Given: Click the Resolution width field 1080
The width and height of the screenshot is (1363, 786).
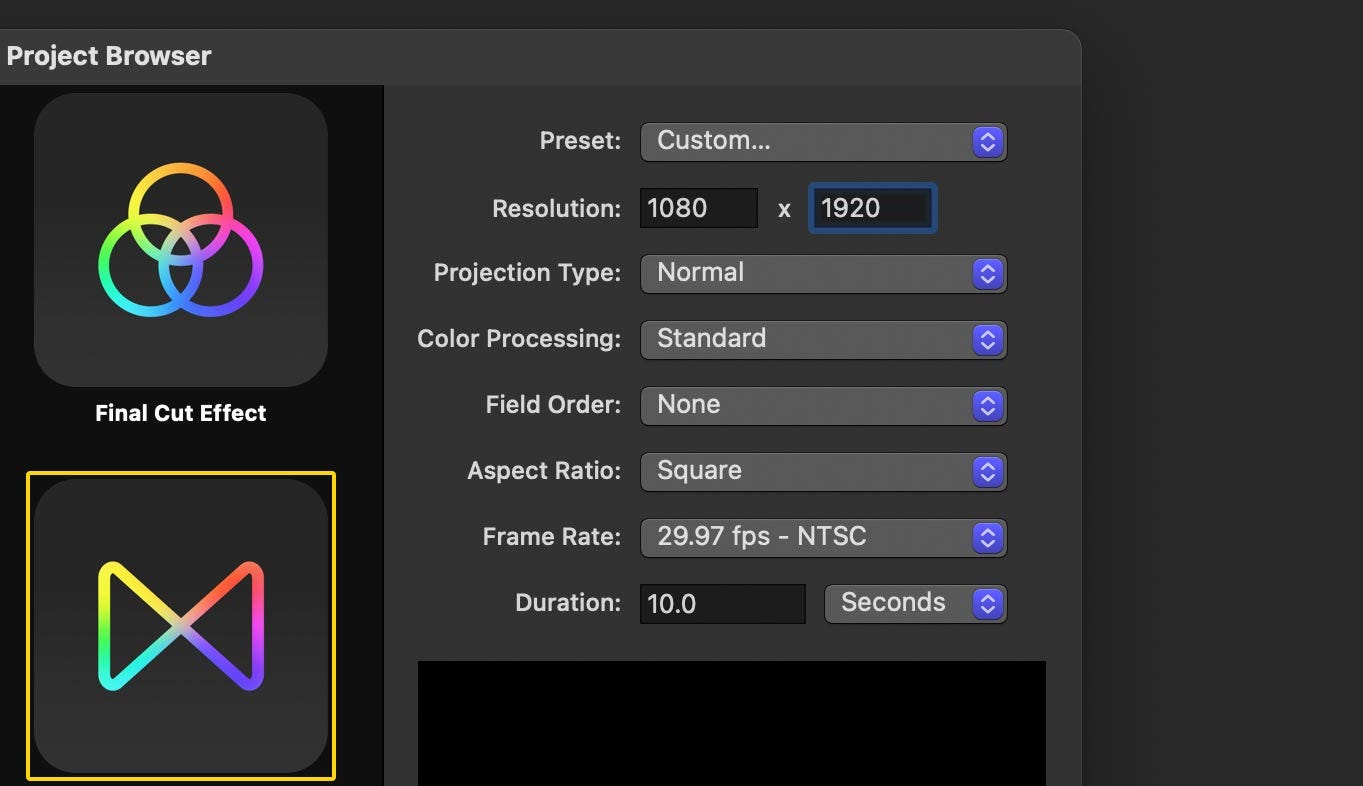Looking at the screenshot, I should tap(699, 208).
